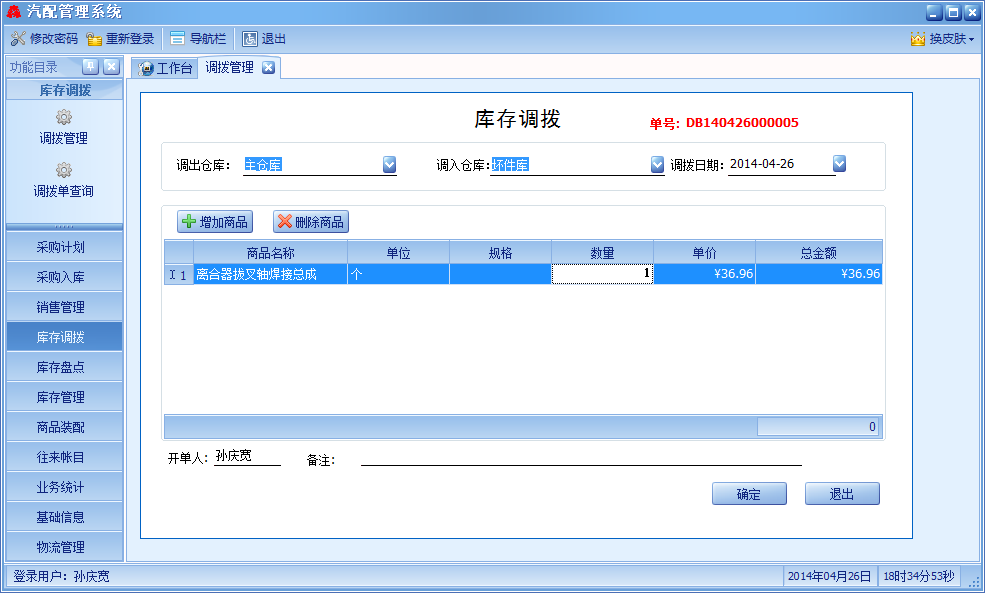Image resolution: width=985 pixels, height=593 pixels.
Task: Switch to the 工作台 tab
Action: pos(166,68)
